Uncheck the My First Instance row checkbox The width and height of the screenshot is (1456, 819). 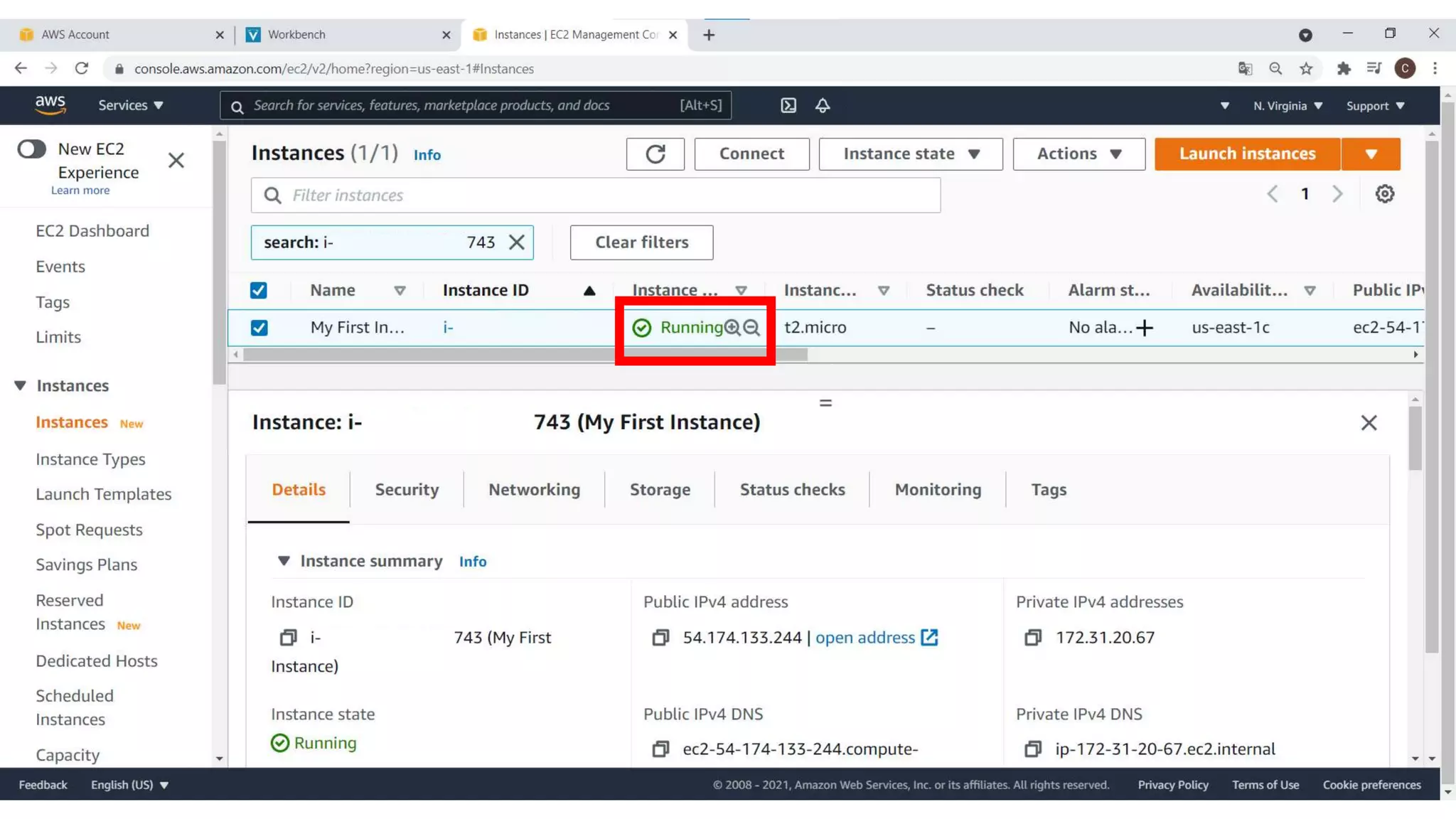coord(259,328)
